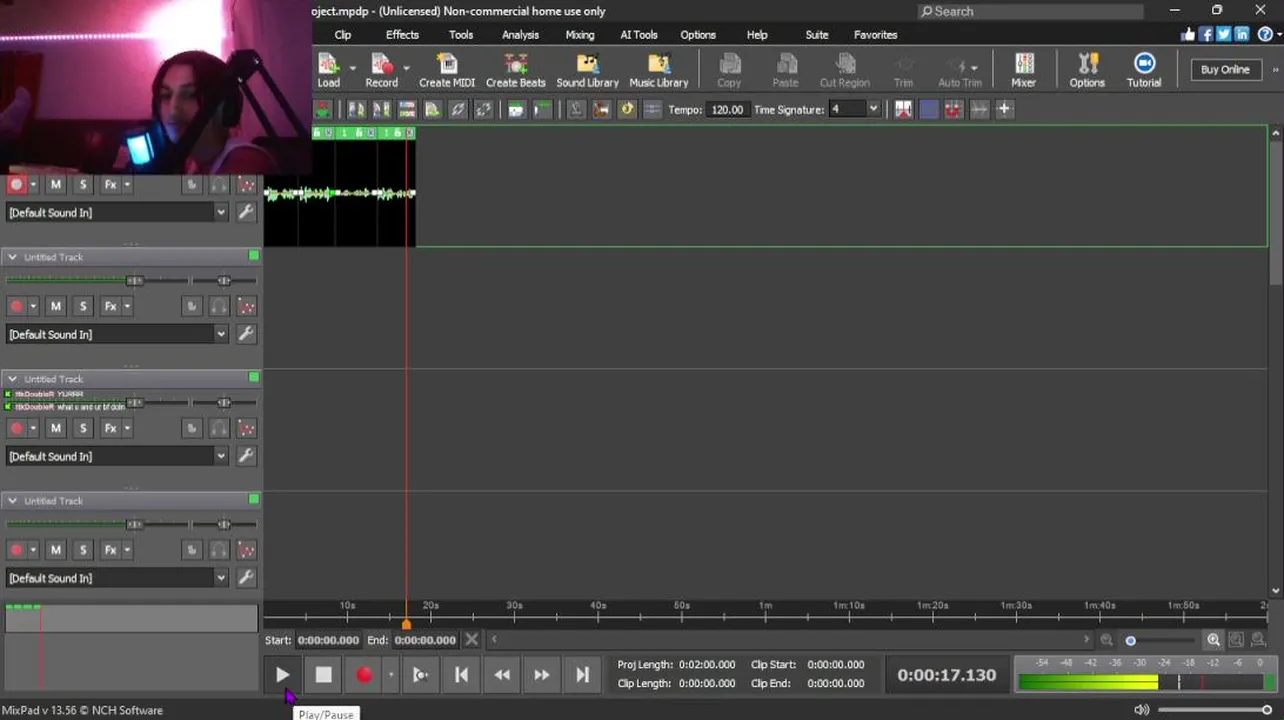Image resolution: width=1284 pixels, height=720 pixels.
Task: Open third track wrench settings icon
Action: (246, 456)
